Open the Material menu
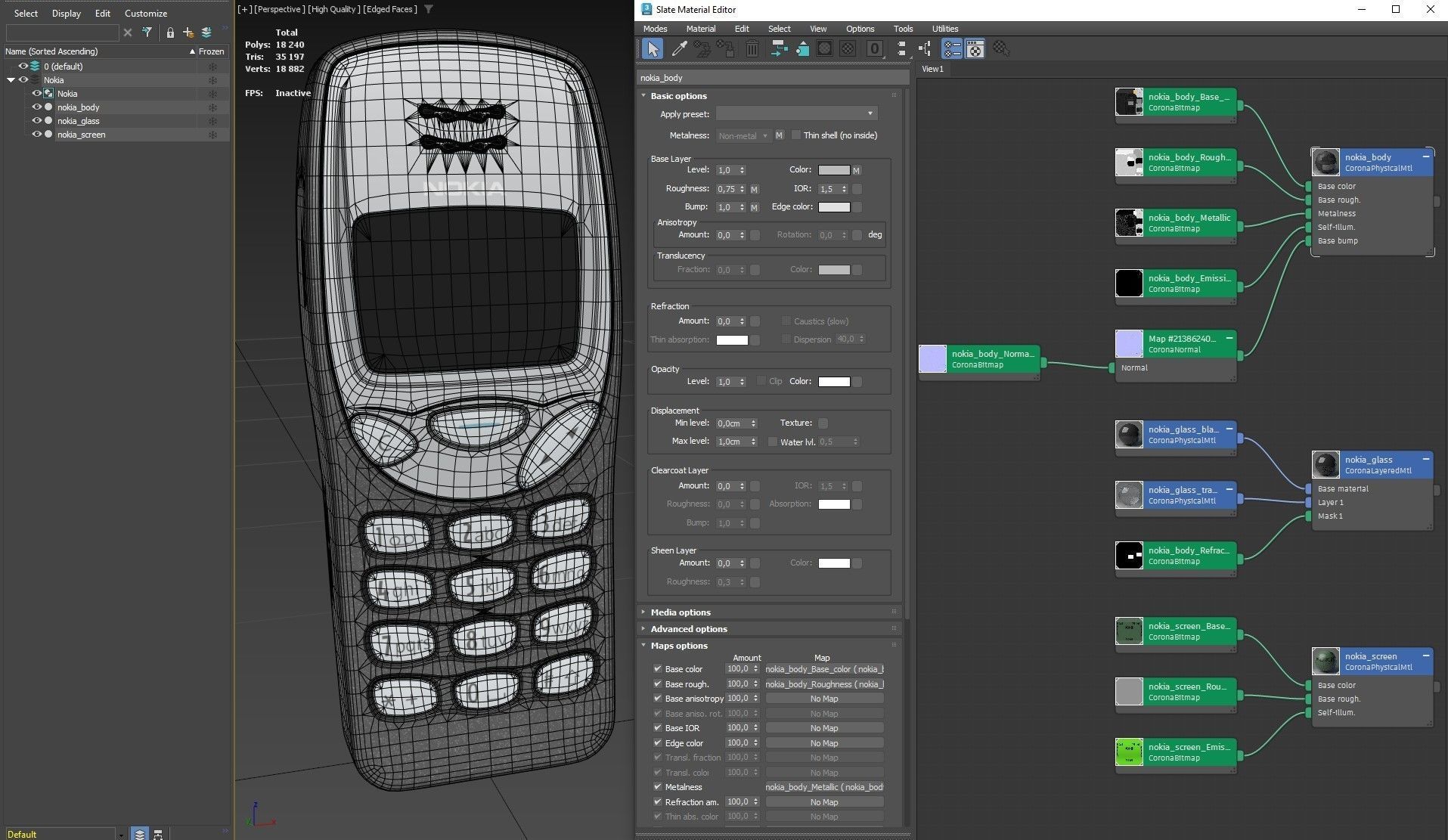This screenshot has height=840, width=1448. click(x=701, y=29)
